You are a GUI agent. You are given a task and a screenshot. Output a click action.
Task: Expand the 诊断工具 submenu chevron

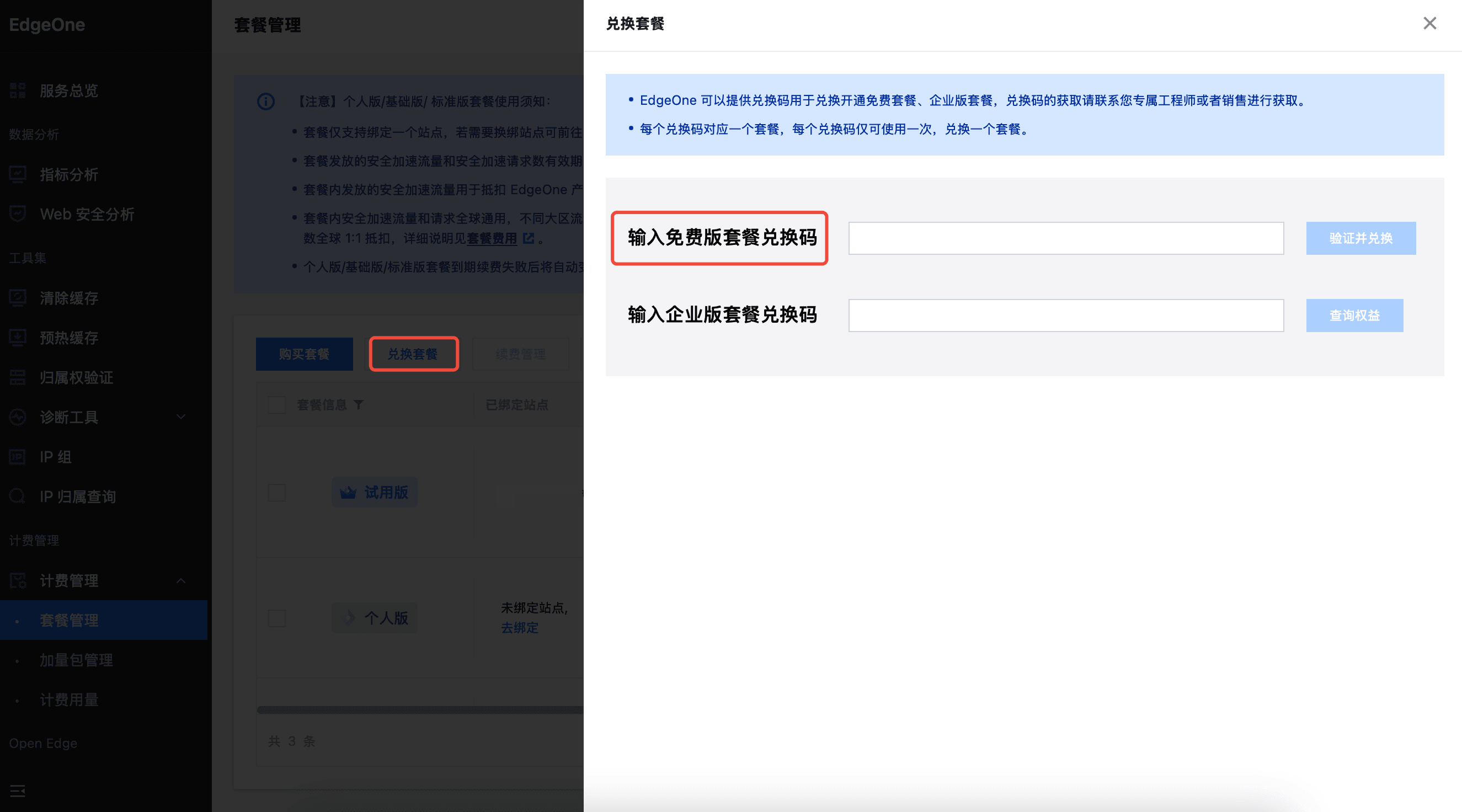(181, 417)
